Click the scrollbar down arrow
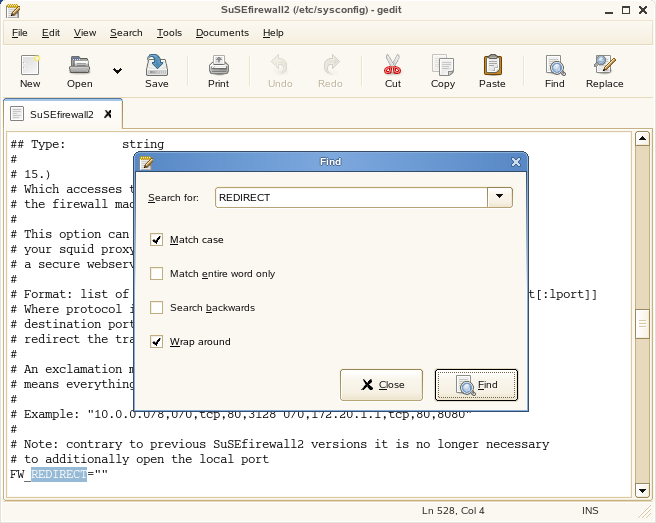656x523 pixels. pos(642,490)
